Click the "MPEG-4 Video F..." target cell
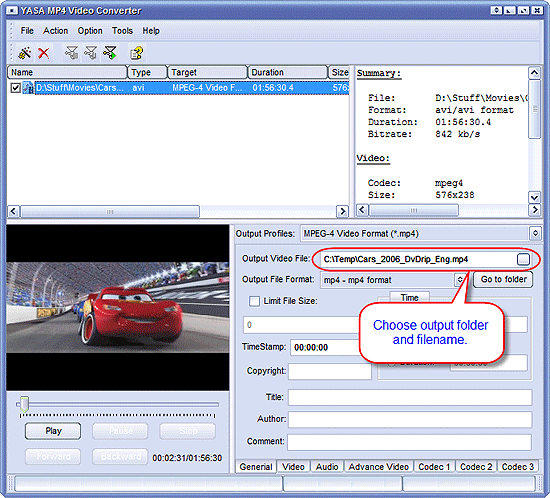The image size is (550, 498). pyautogui.click(x=207, y=88)
